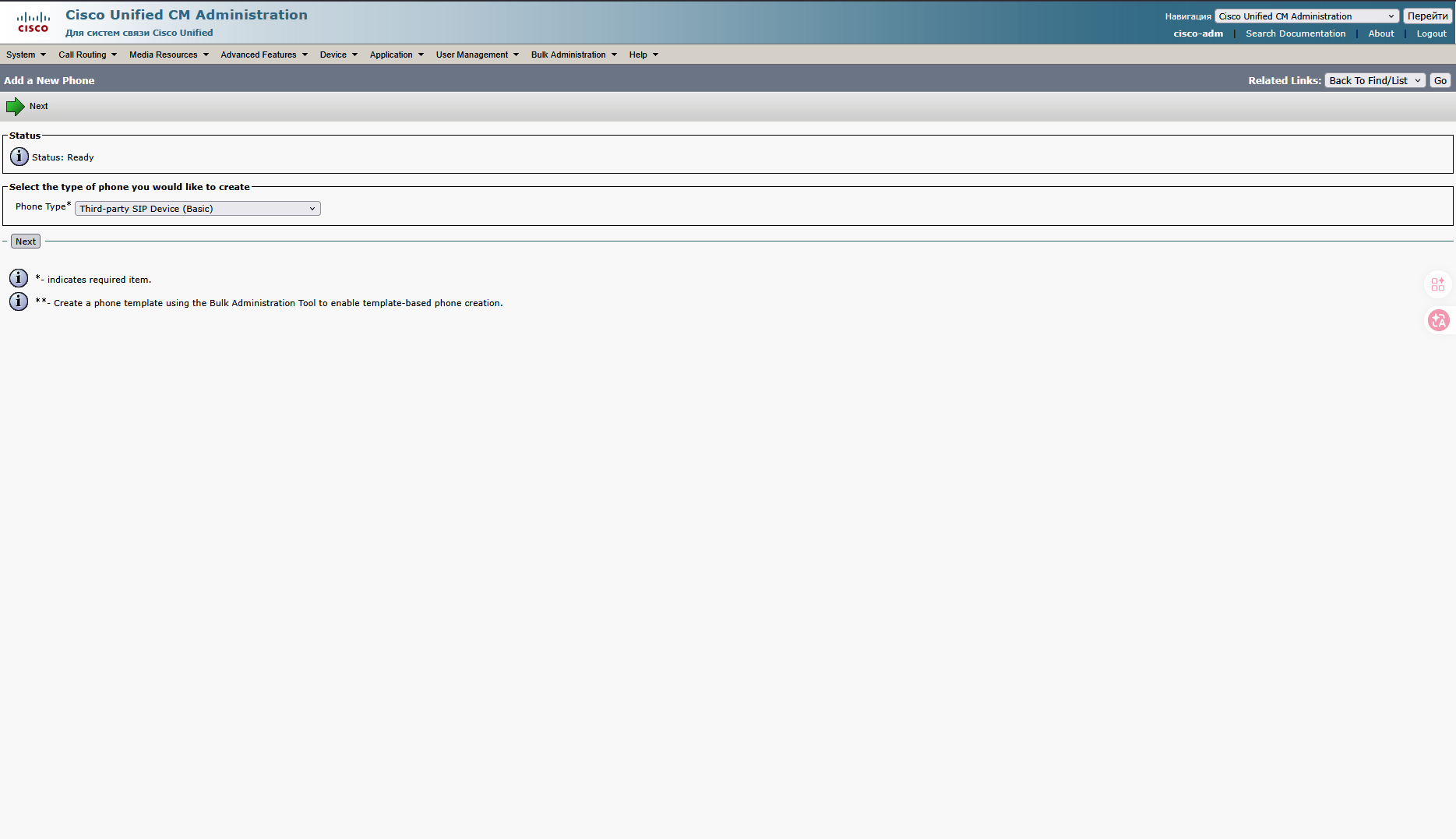Image resolution: width=1456 pixels, height=839 pixels.
Task: Open the Phone Type dropdown
Action: tap(197, 209)
